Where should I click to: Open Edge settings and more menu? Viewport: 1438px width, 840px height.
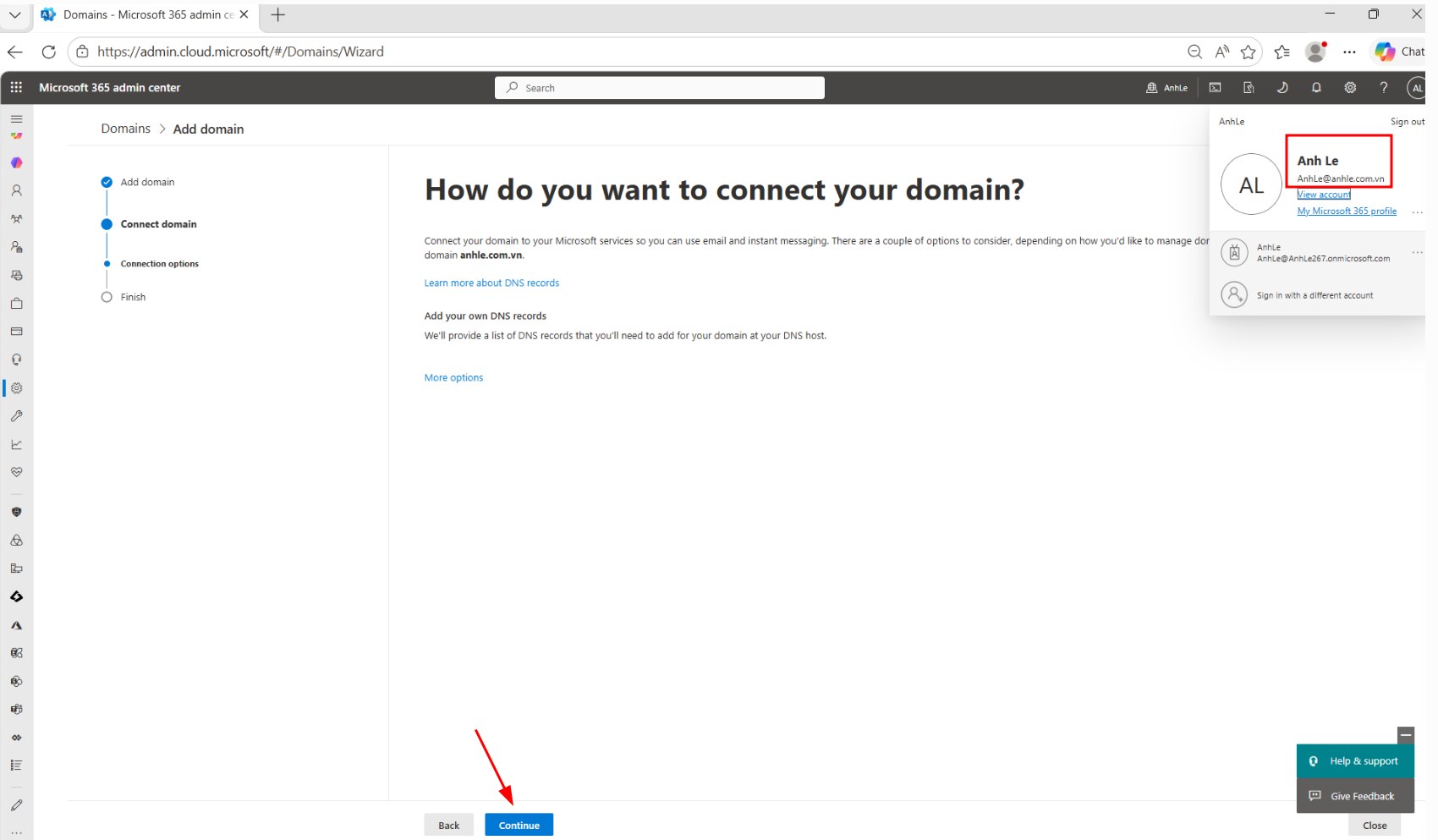tap(1349, 52)
